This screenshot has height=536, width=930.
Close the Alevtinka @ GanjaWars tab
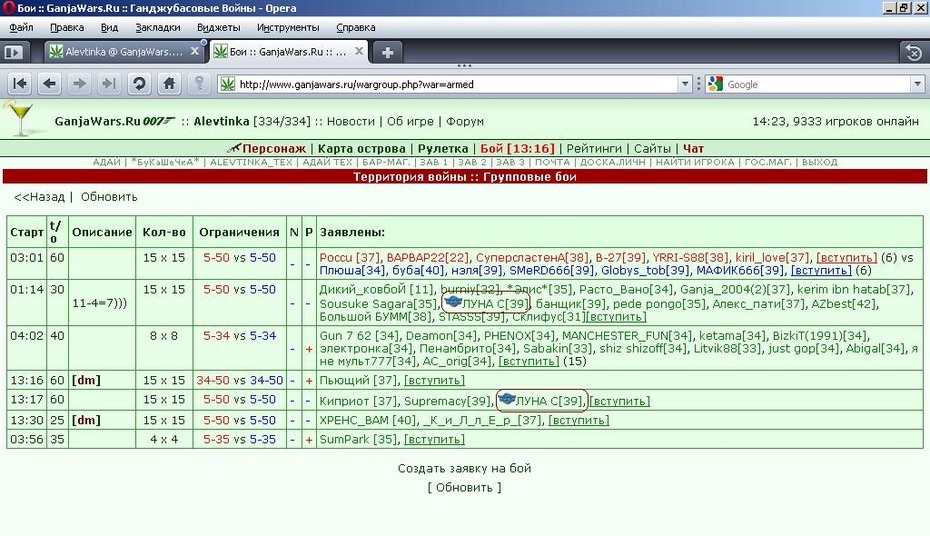click(194, 52)
